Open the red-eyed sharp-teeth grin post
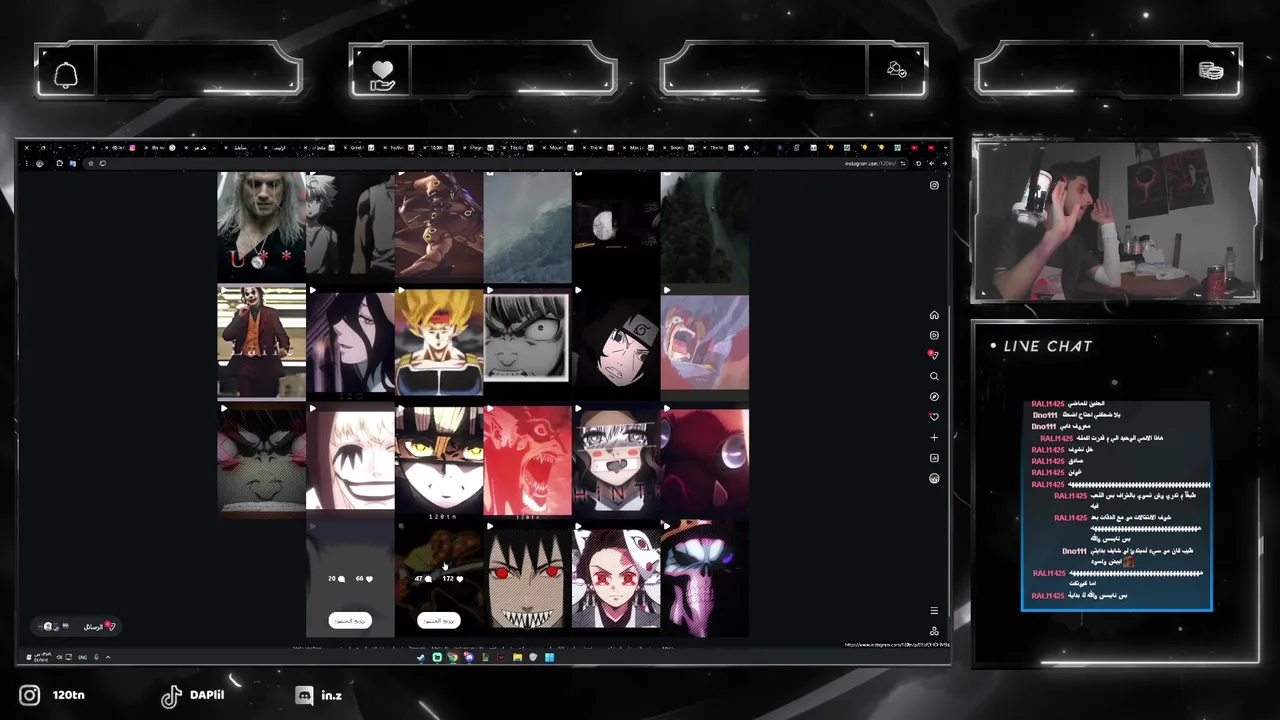 pyautogui.click(x=527, y=578)
